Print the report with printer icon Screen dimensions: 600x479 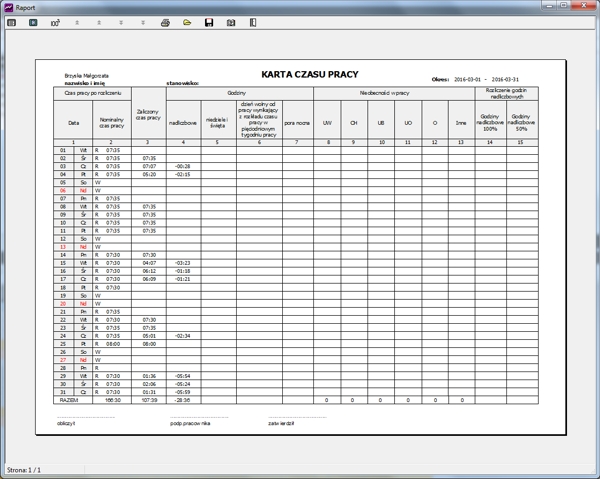[165, 22]
